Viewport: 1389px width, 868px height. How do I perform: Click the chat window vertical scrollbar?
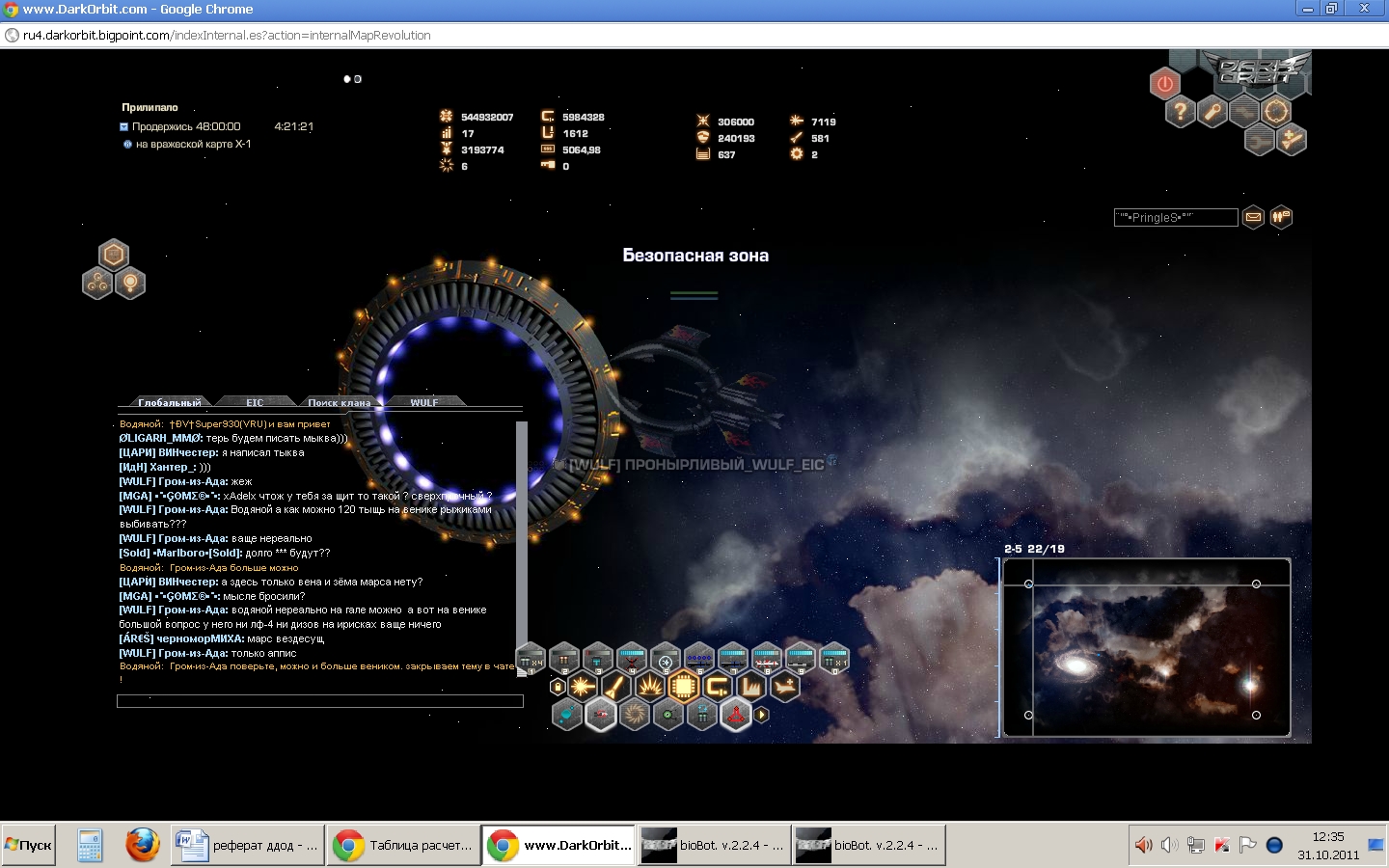(522, 548)
